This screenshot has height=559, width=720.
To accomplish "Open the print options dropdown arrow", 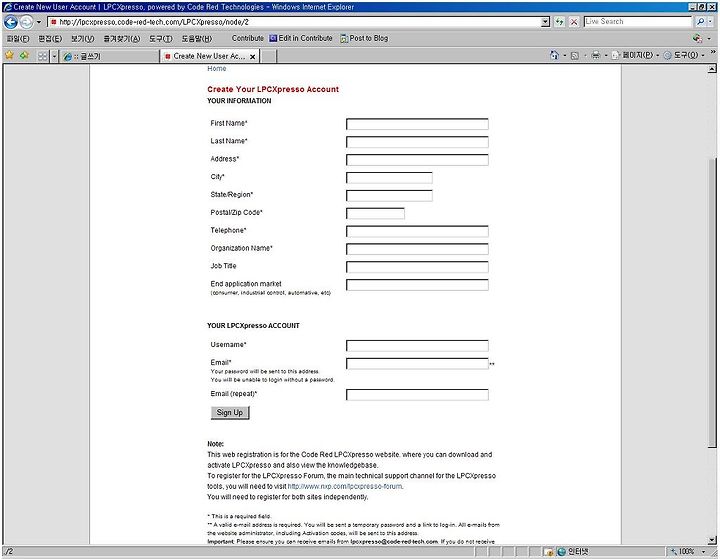I will pyautogui.click(x=605, y=56).
